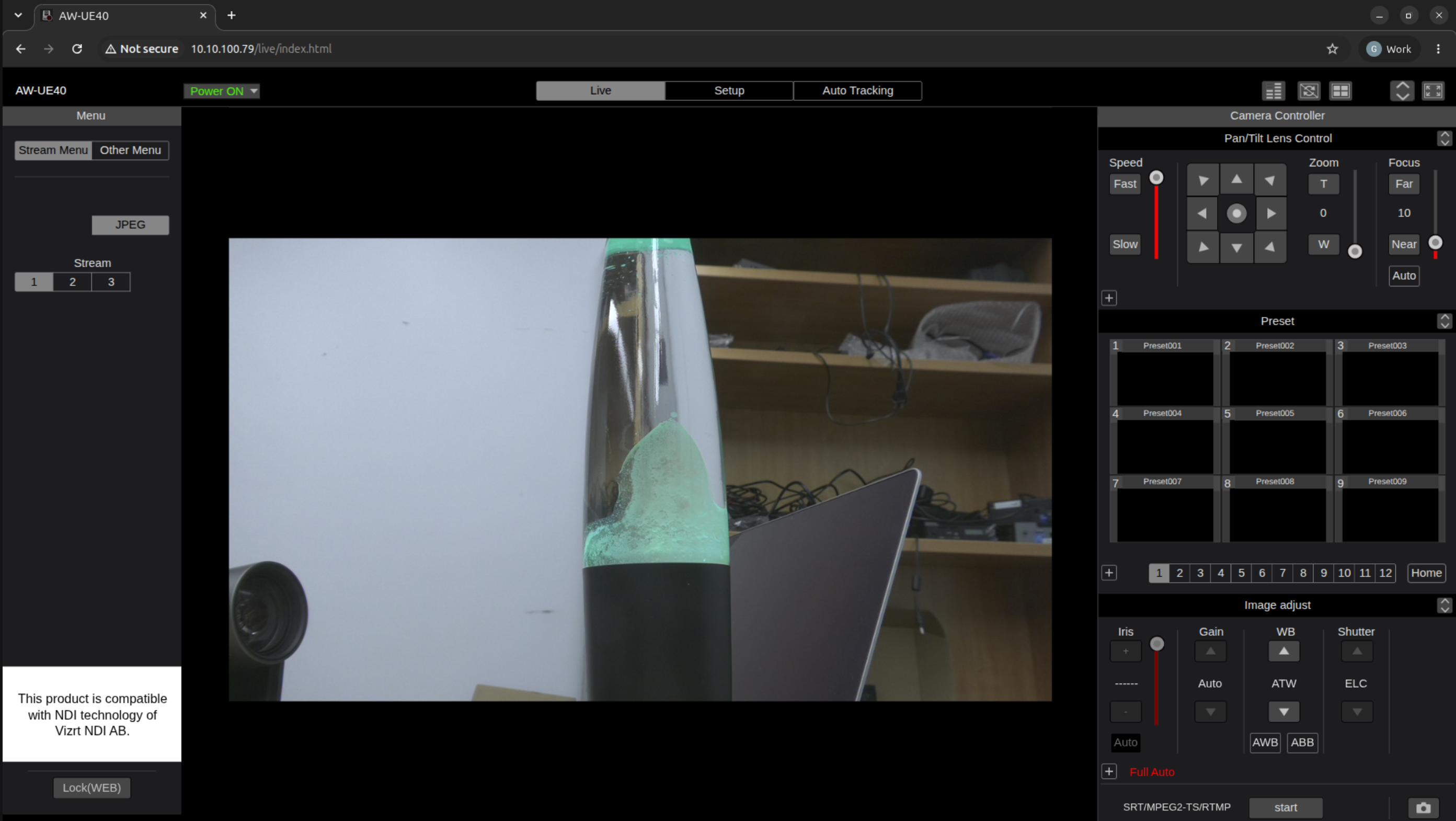Move camera diagonally down-right
Image resolution: width=1456 pixels, height=821 pixels.
[1270, 247]
